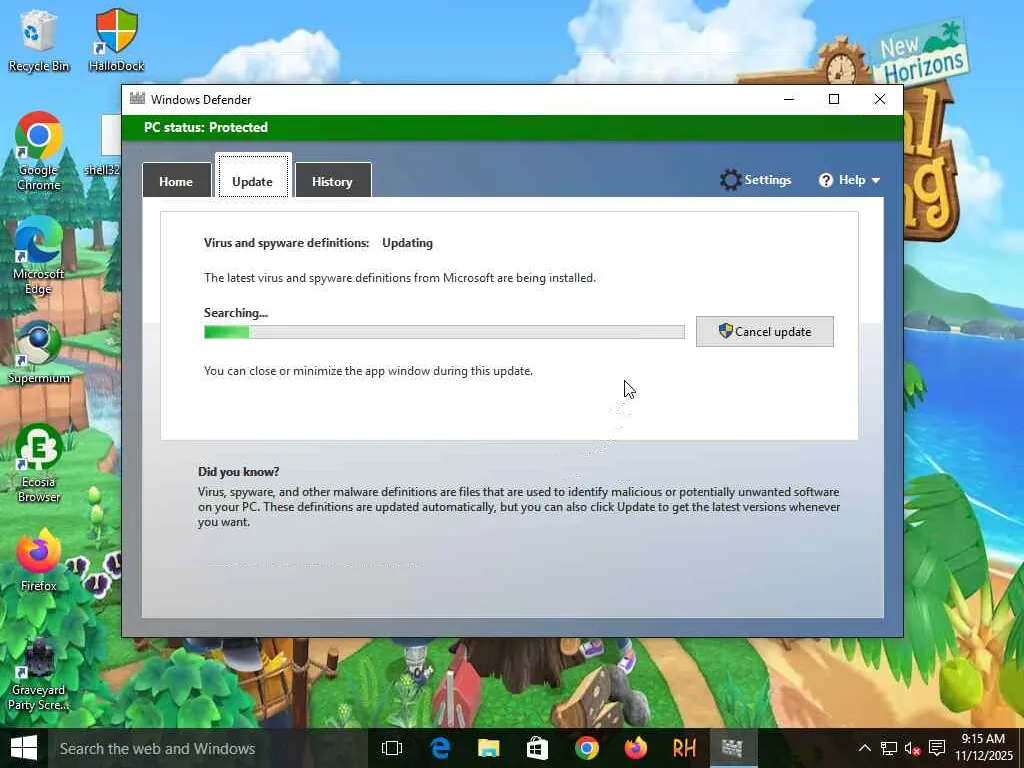Screen dimensions: 1024x768
Task: Click the 'Searching...' status text
Action: [236, 313]
